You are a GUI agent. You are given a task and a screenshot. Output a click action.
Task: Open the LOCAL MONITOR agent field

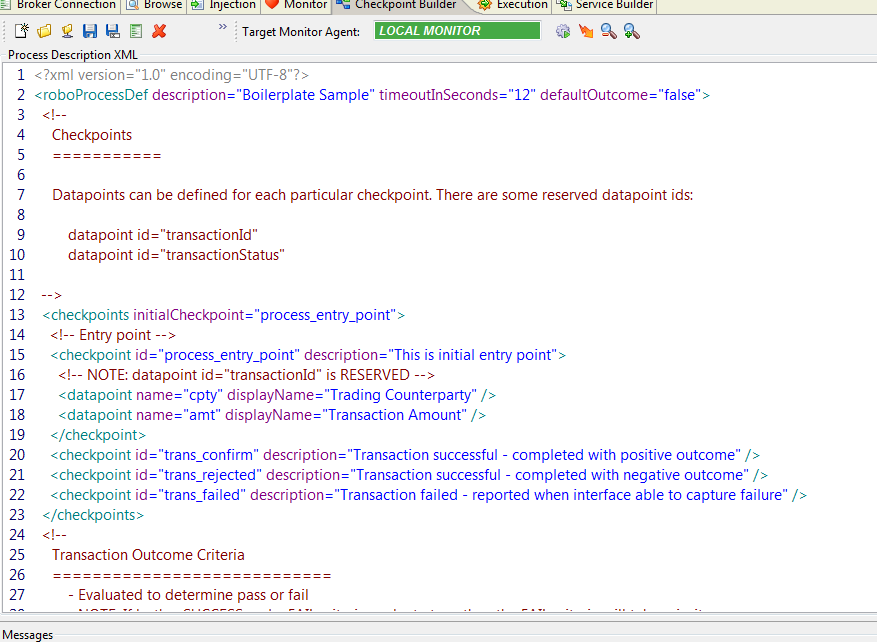point(457,31)
